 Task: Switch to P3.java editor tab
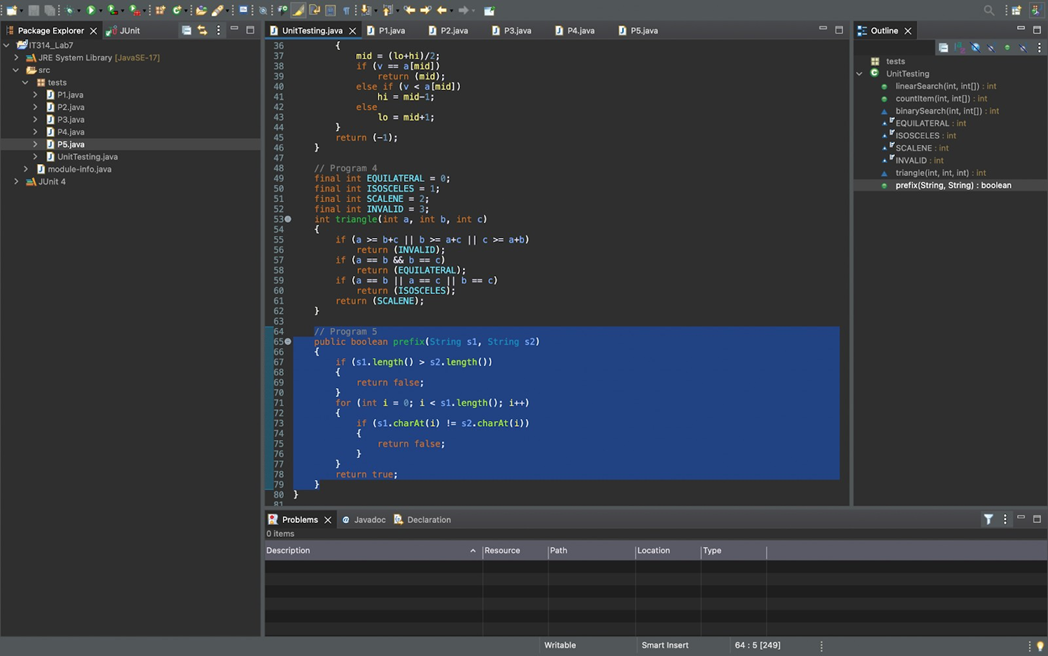511,31
